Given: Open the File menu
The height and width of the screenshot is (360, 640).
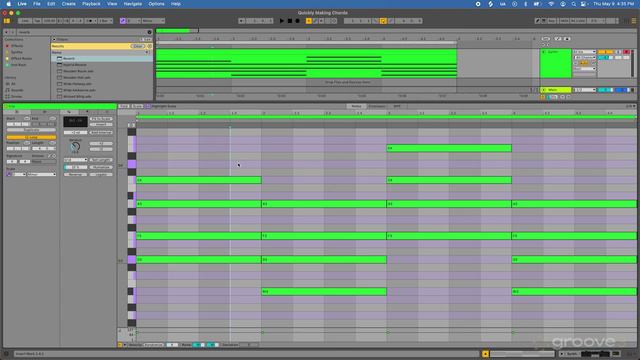Looking at the screenshot, I should point(37,4).
